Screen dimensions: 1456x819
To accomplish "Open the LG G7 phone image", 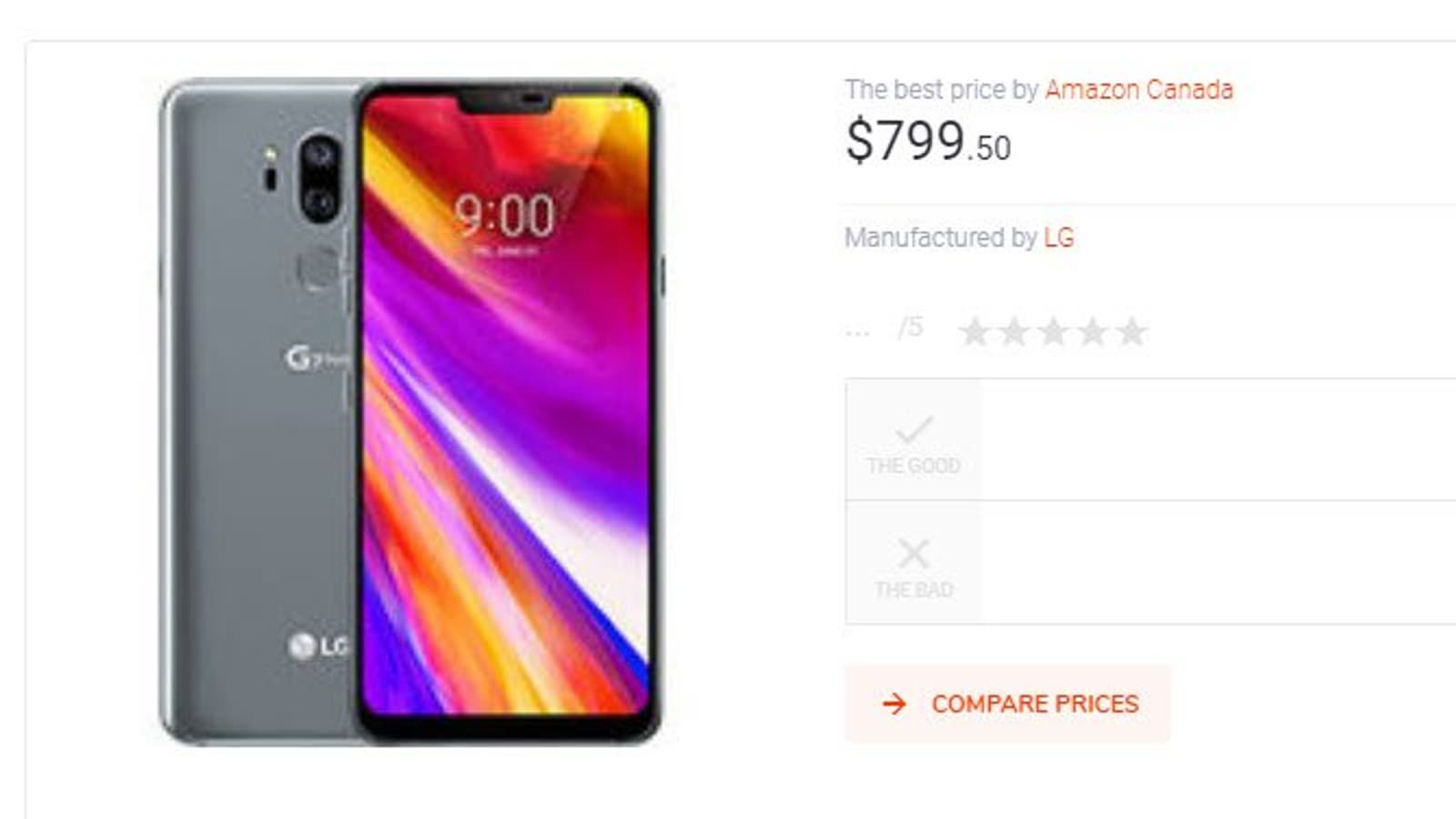I will 410,411.
